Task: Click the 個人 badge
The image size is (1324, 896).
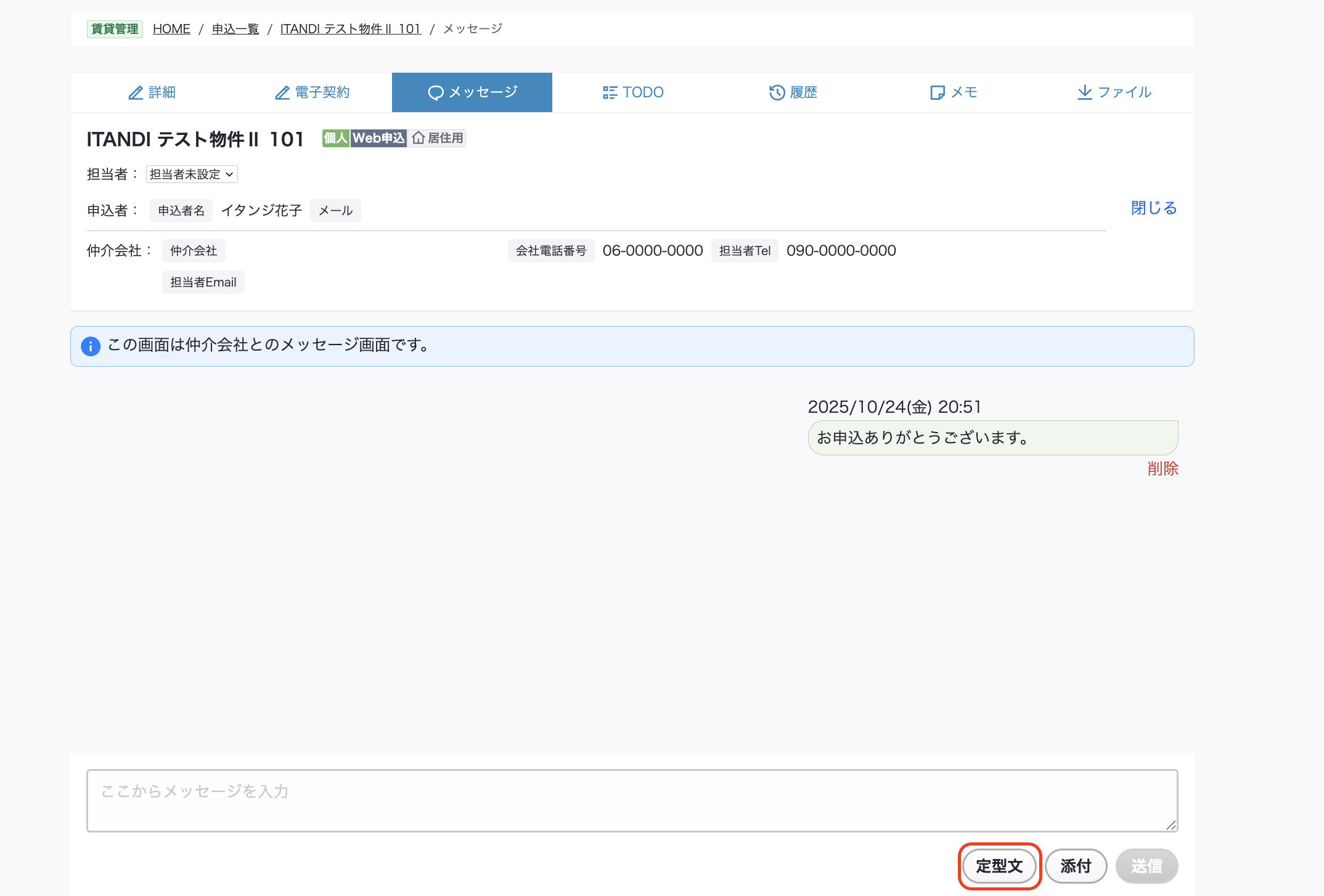Action: pyautogui.click(x=336, y=138)
